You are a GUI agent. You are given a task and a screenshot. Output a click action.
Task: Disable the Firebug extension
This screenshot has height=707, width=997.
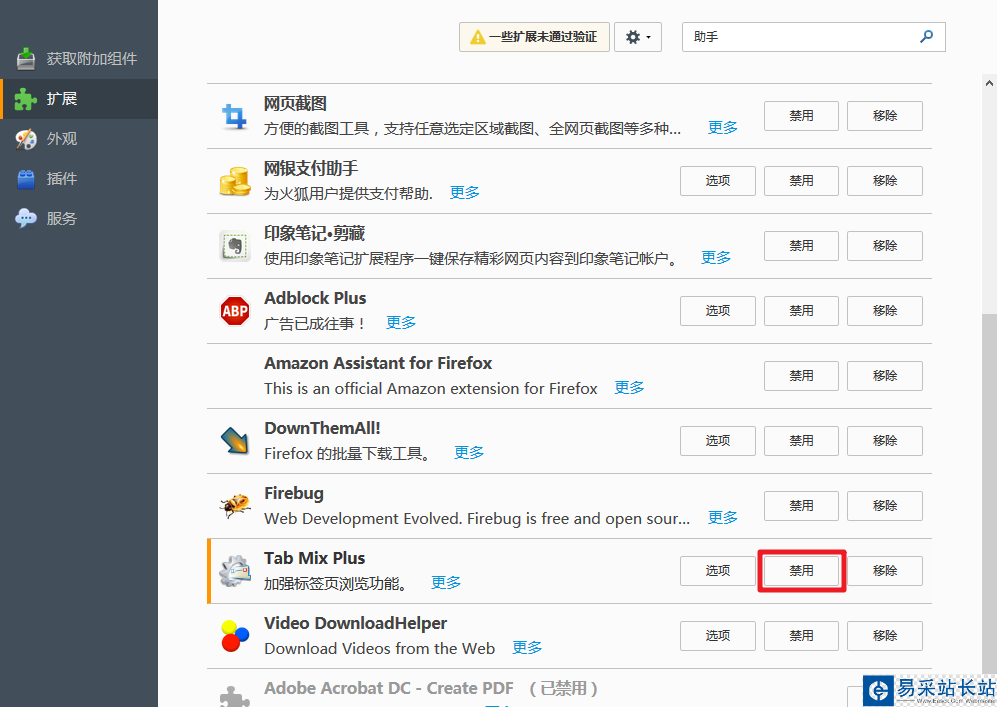pos(801,505)
